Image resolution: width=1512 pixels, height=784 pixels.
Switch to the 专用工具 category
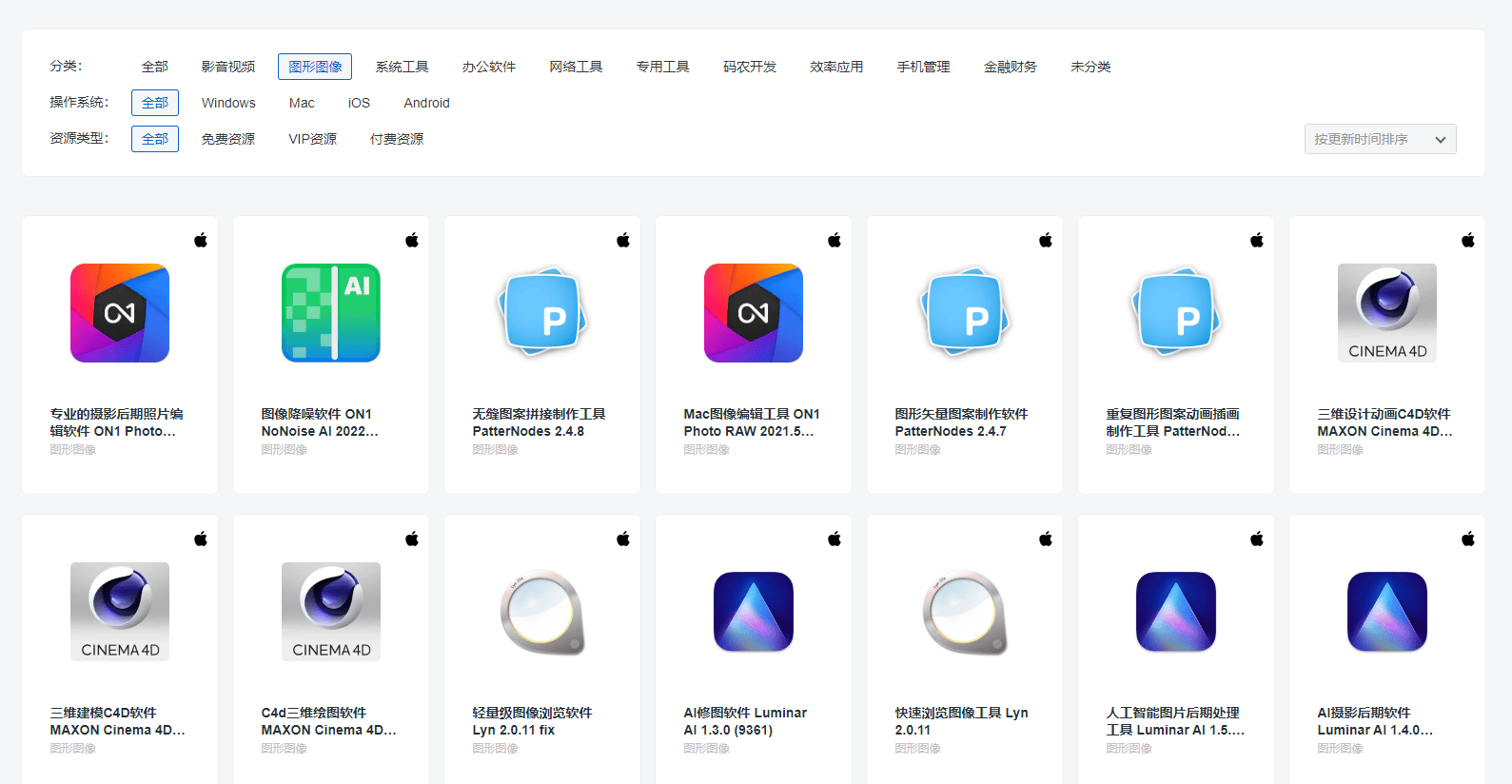pos(663,67)
